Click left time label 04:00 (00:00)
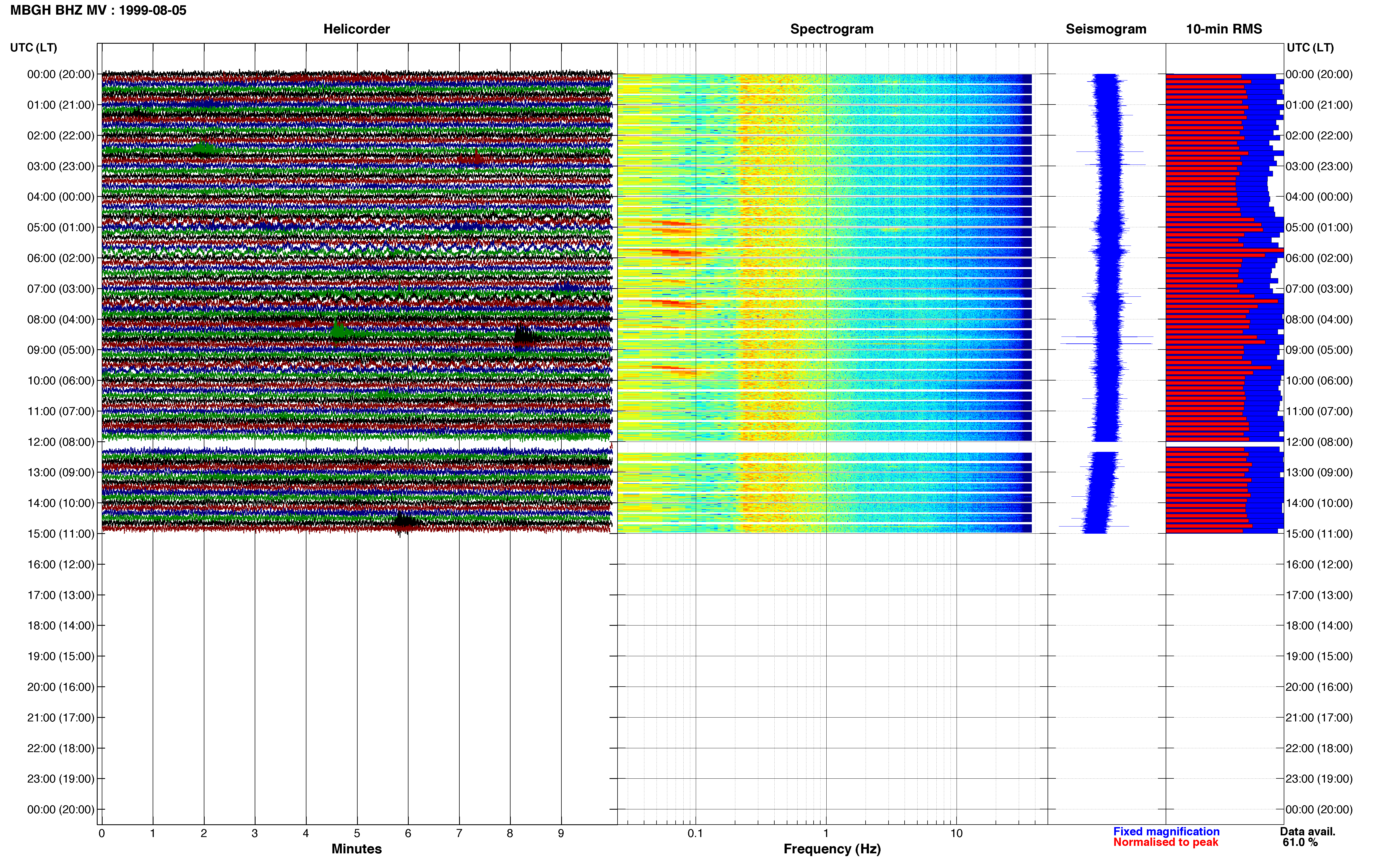 pyautogui.click(x=61, y=197)
